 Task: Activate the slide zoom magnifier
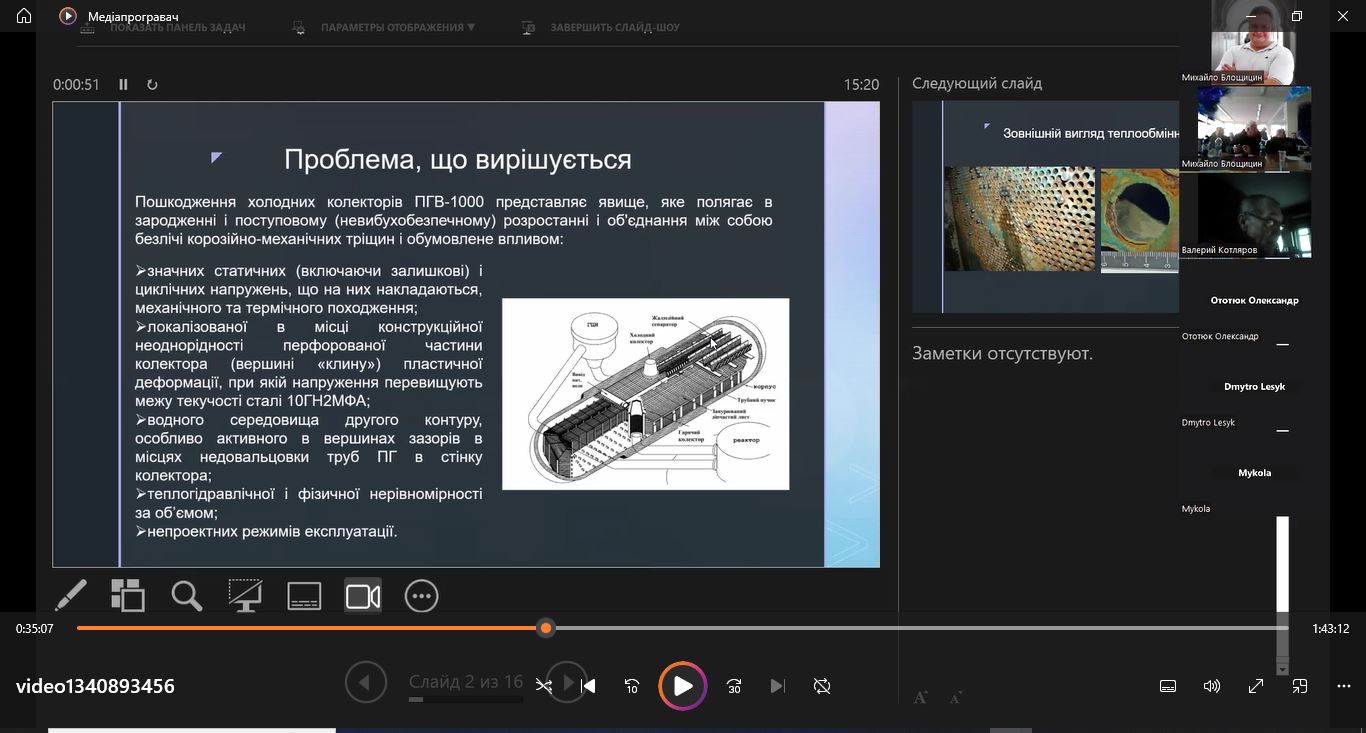point(187,596)
